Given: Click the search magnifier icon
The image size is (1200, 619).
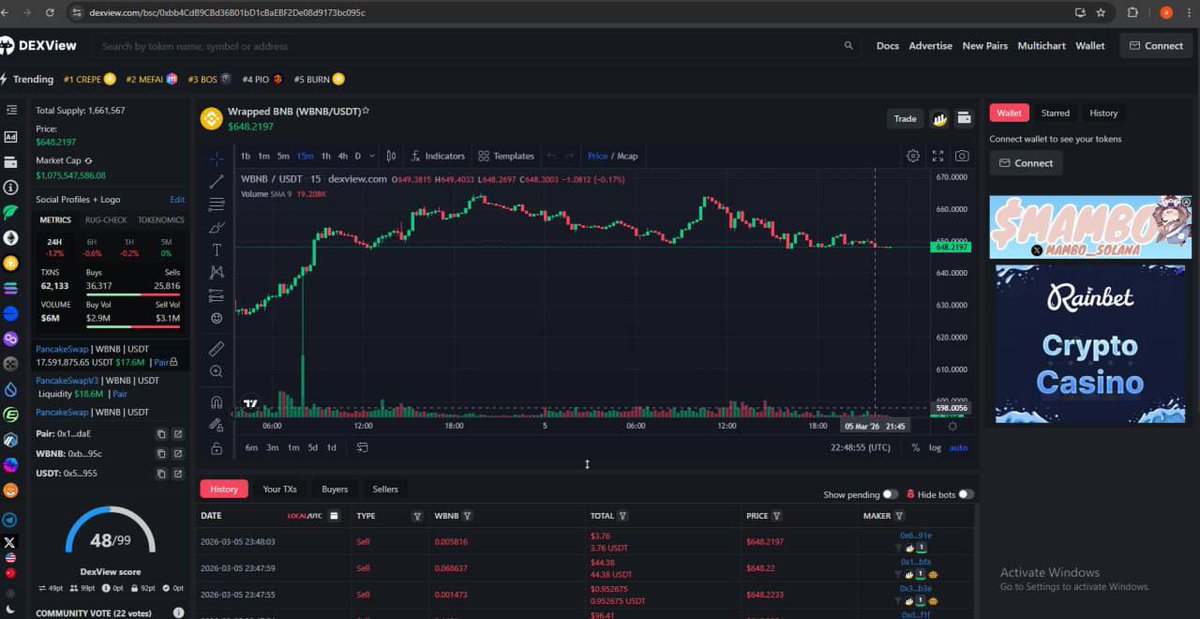Looking at the screenshot, I should click(x=848, y=46).
